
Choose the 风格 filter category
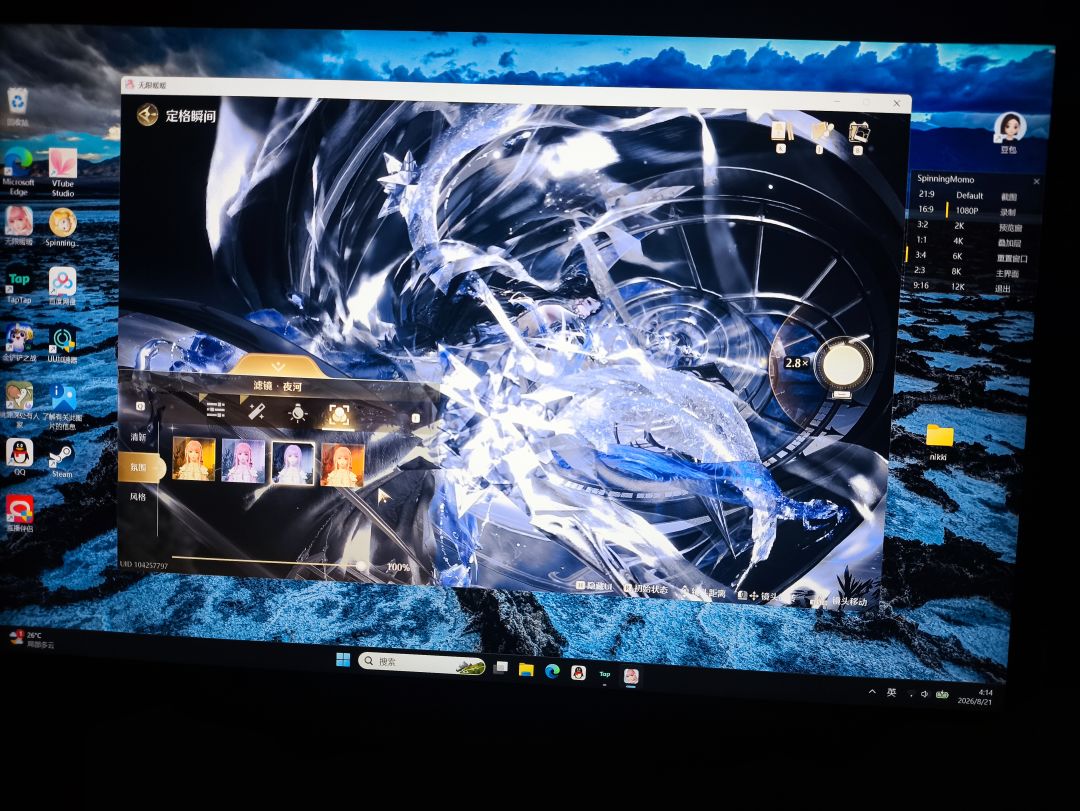pos(138,496)
